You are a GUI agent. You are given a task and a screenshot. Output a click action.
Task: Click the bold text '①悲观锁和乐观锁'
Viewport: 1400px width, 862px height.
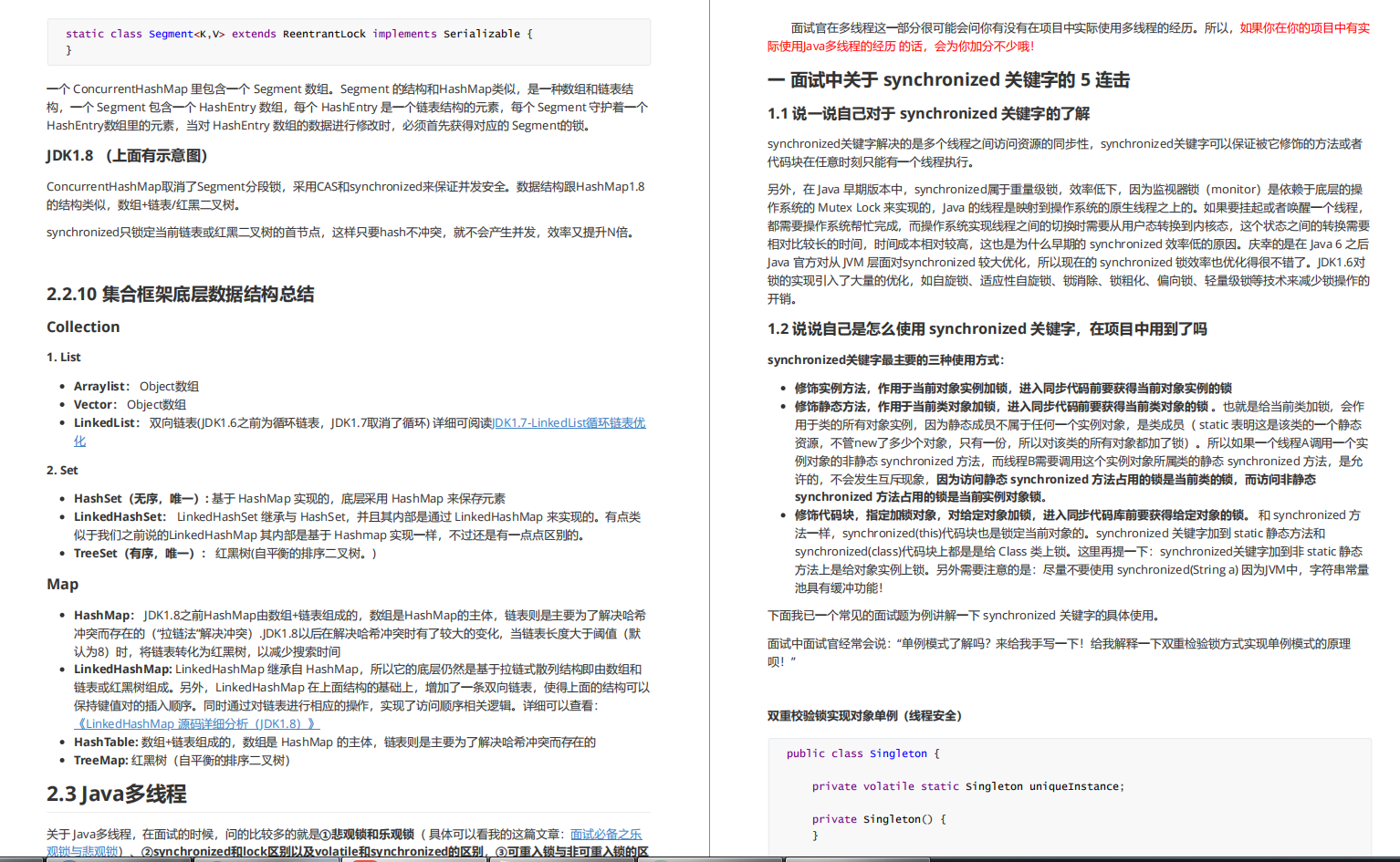pos(367,835)
